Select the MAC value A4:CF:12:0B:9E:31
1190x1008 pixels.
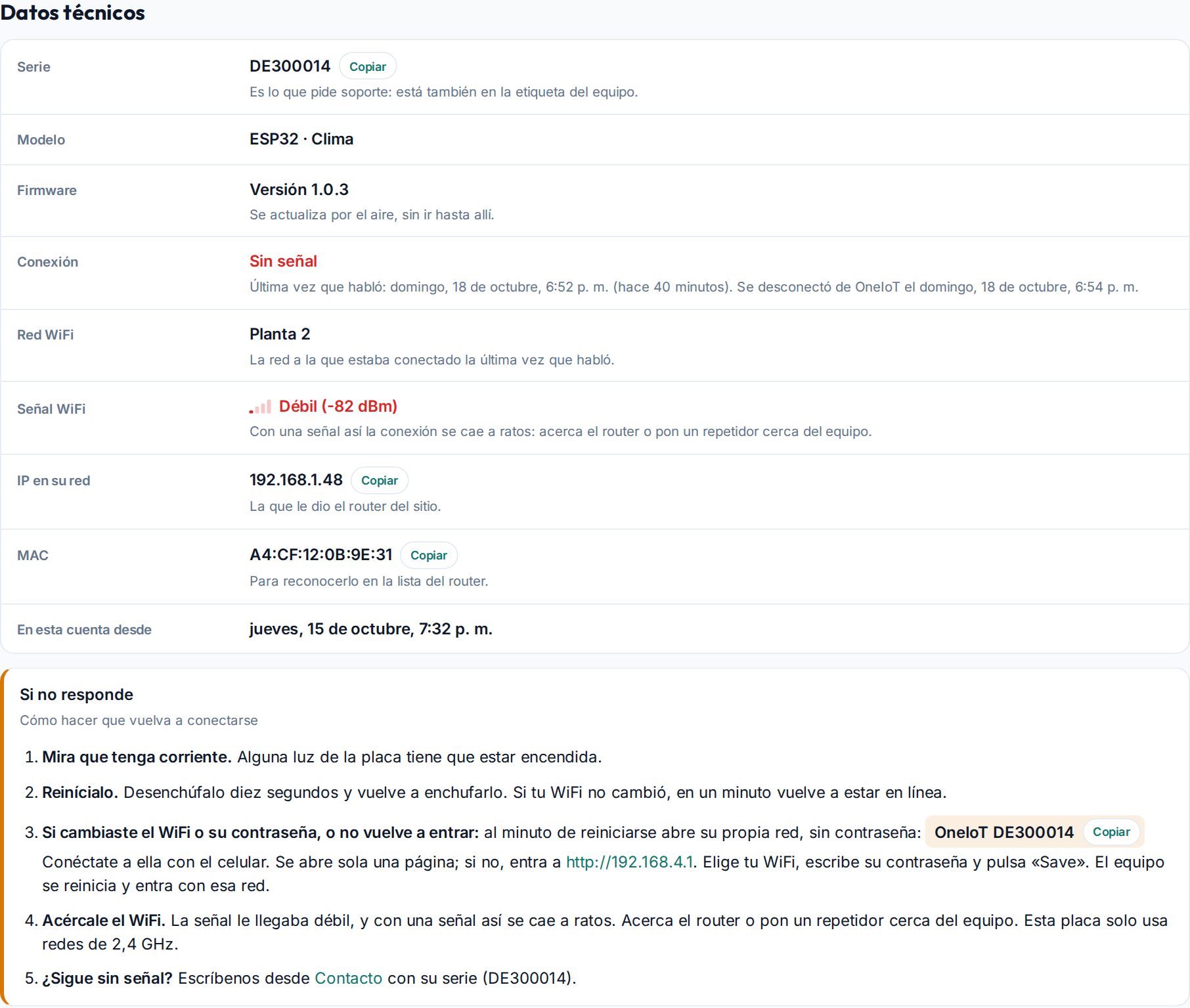pos(321,555)
